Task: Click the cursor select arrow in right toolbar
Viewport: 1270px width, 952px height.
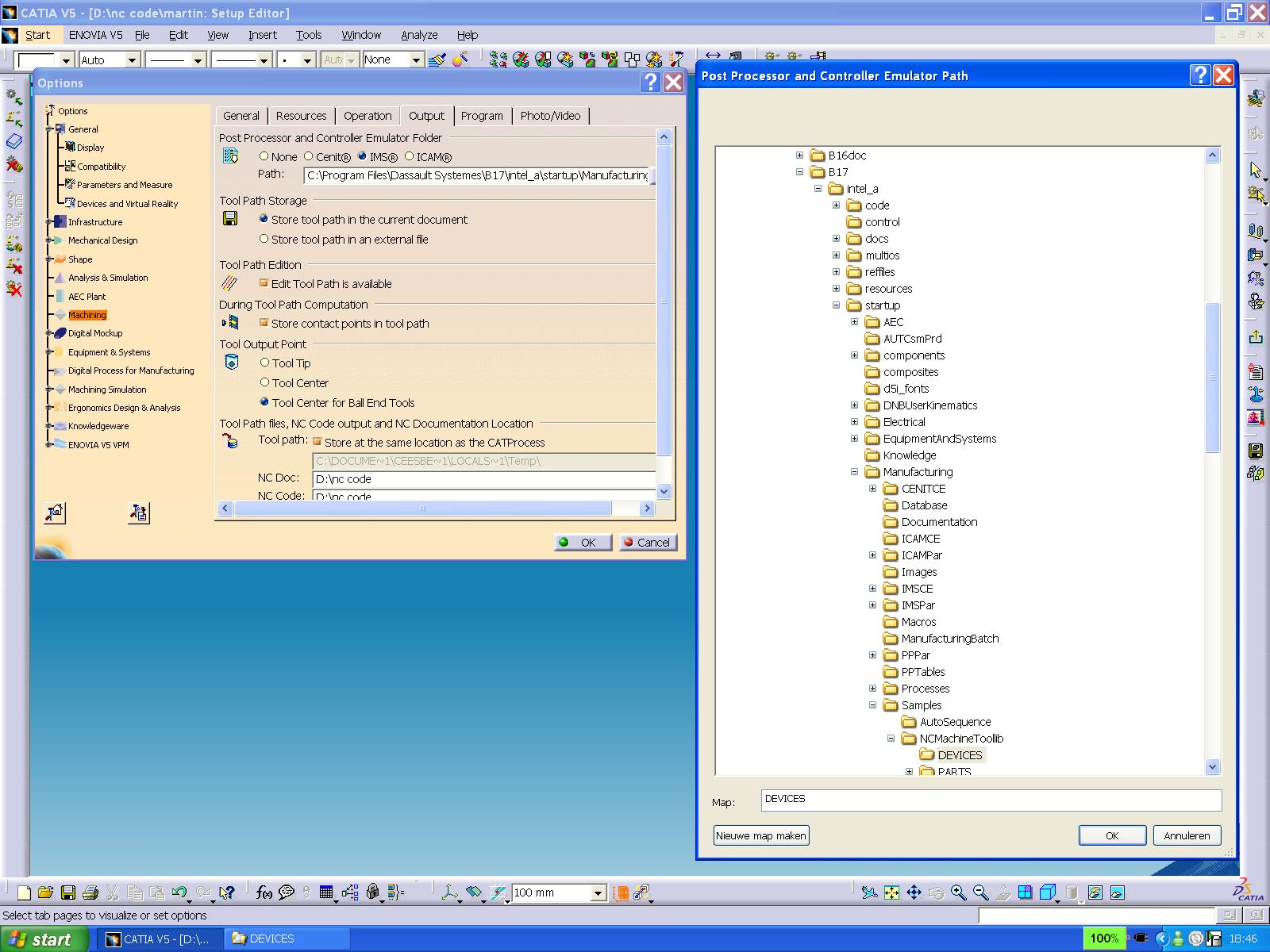Action: [x=1256, y=170]
